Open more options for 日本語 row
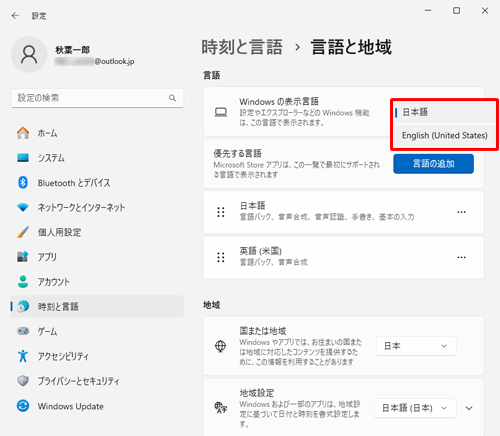The height and width of the screenshot is (436, 500). pos(461,212)
